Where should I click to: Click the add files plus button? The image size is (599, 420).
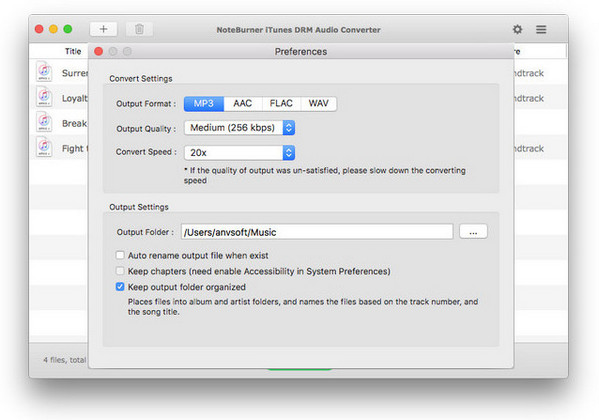click(x=103, y=29)
